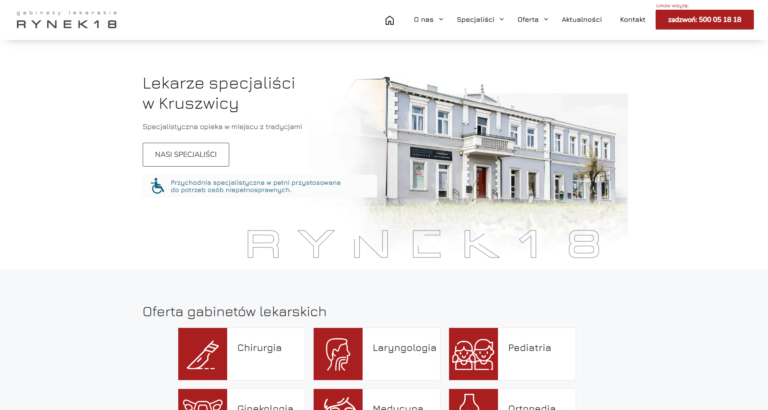The width and height of the screenshot is (768, 410).
Task: Click the wheelchair accessibility icon
Action: click(x=157, y=186)
